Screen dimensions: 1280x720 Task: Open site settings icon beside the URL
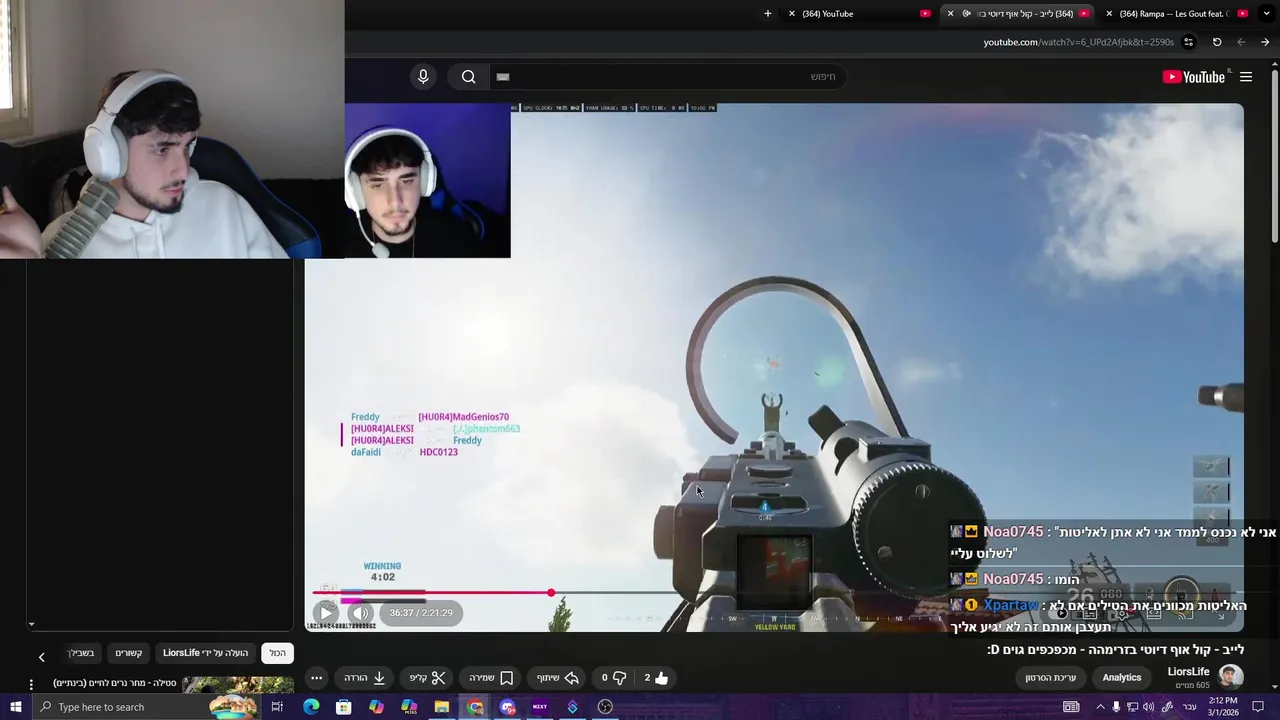[1189, 42]
